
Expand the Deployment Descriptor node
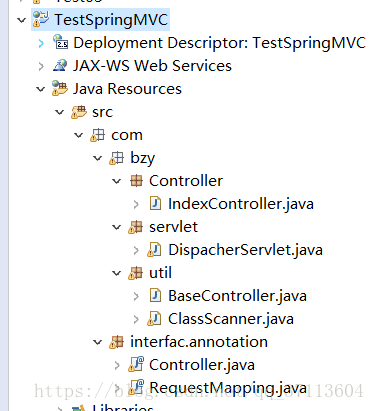click(x=41, y=43)
